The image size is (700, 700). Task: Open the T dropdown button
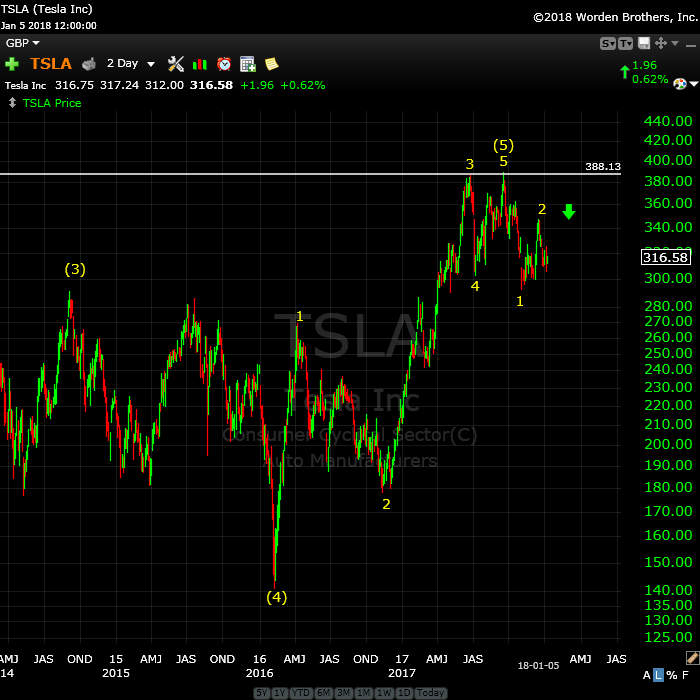[x=625, y=43]
